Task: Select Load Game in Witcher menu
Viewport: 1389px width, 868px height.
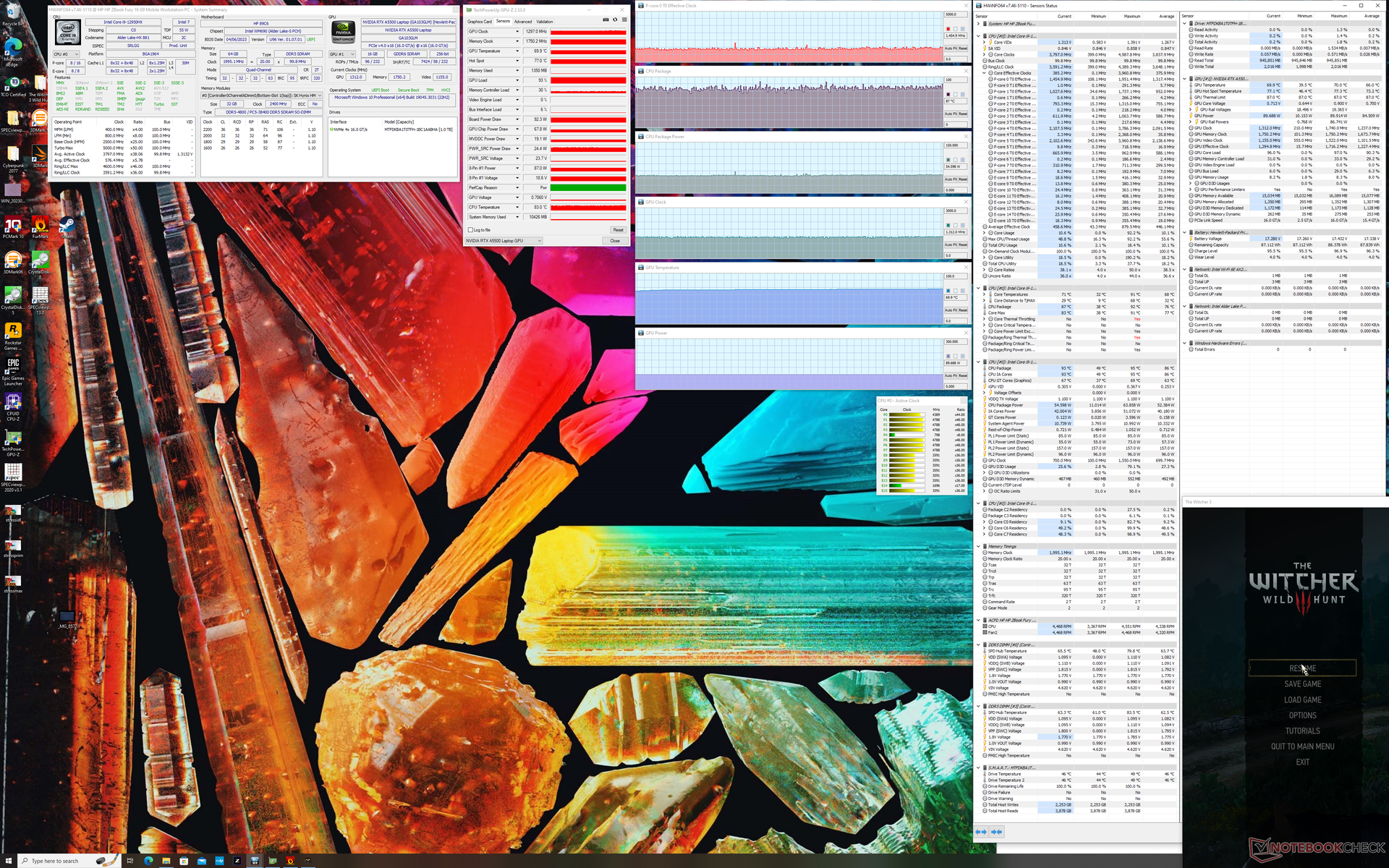Action: pos(1302,699)
